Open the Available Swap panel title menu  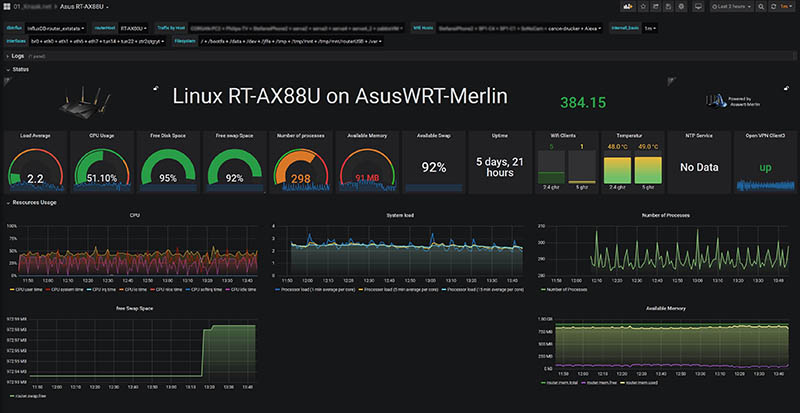coord(434,136)
